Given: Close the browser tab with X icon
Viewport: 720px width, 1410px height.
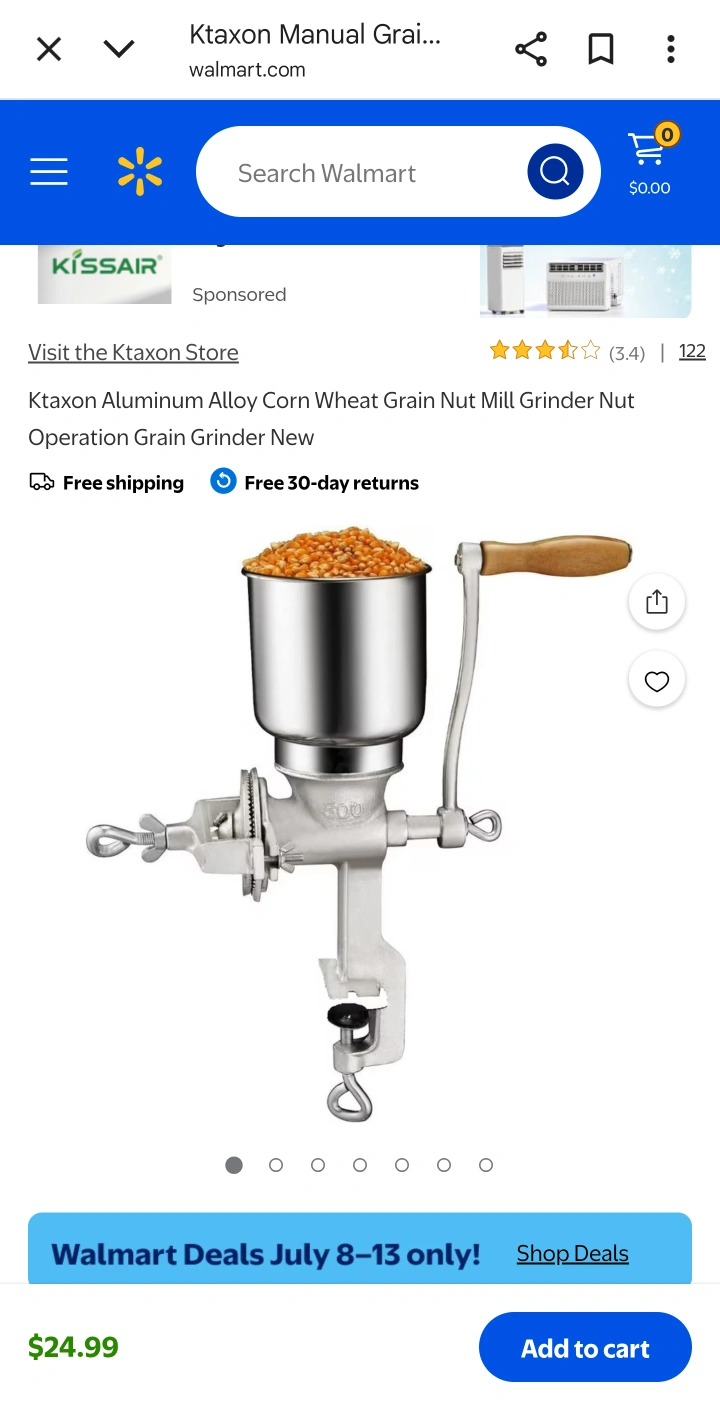Looking at the screenshot, I should click(49, 49).
